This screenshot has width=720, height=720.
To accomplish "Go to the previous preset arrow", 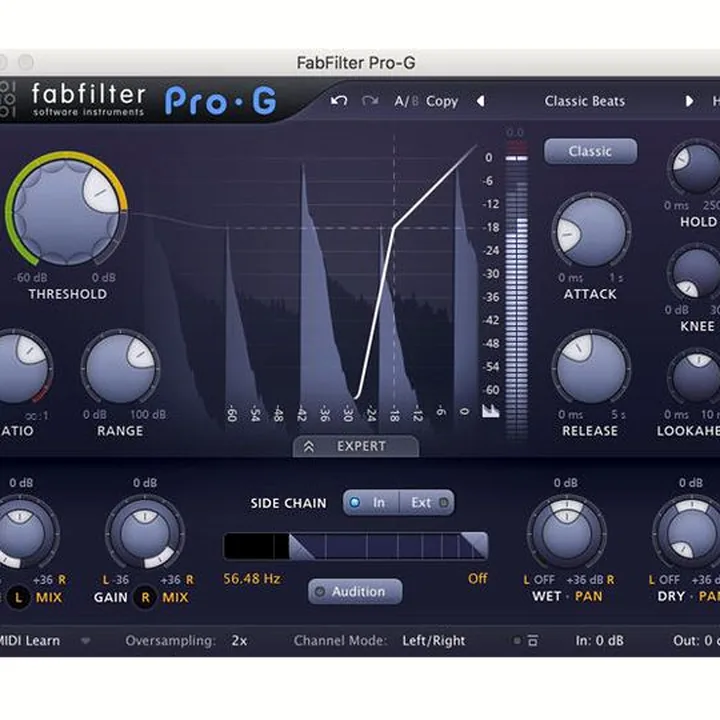I will 480,101.
